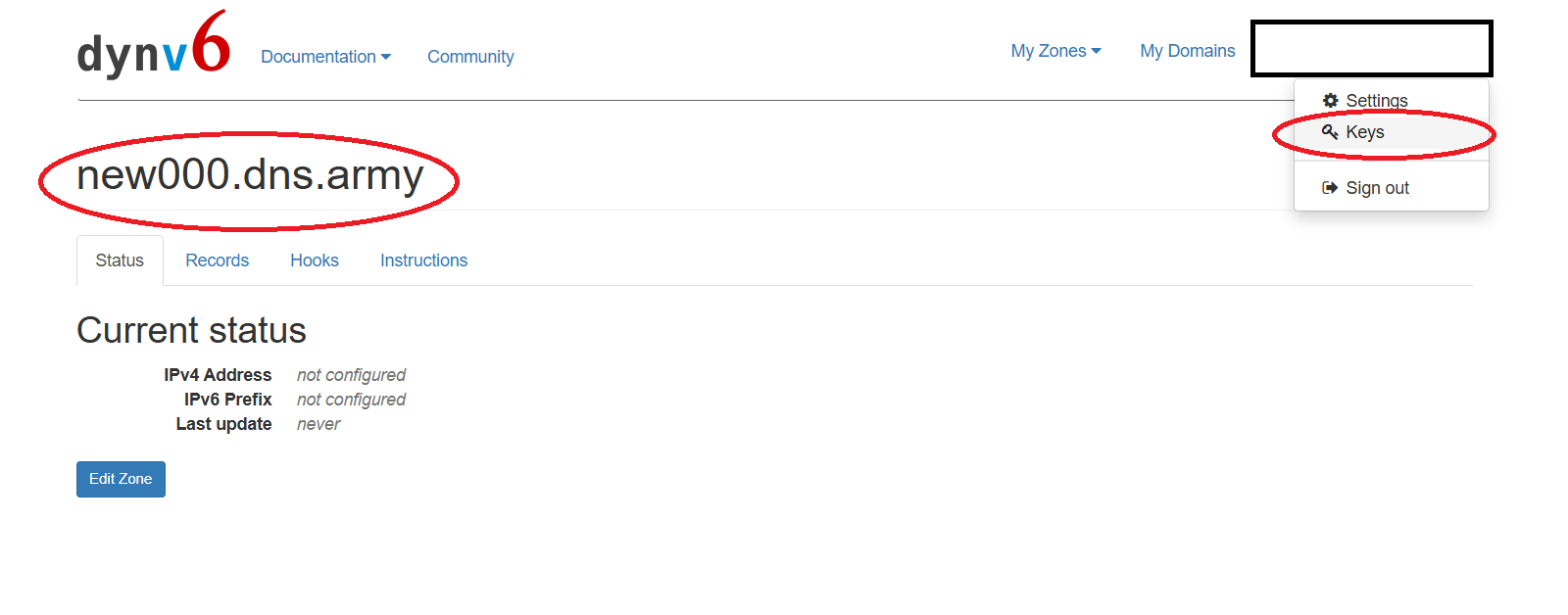
Task: Go to My Domains
Action: [1187, 51]
